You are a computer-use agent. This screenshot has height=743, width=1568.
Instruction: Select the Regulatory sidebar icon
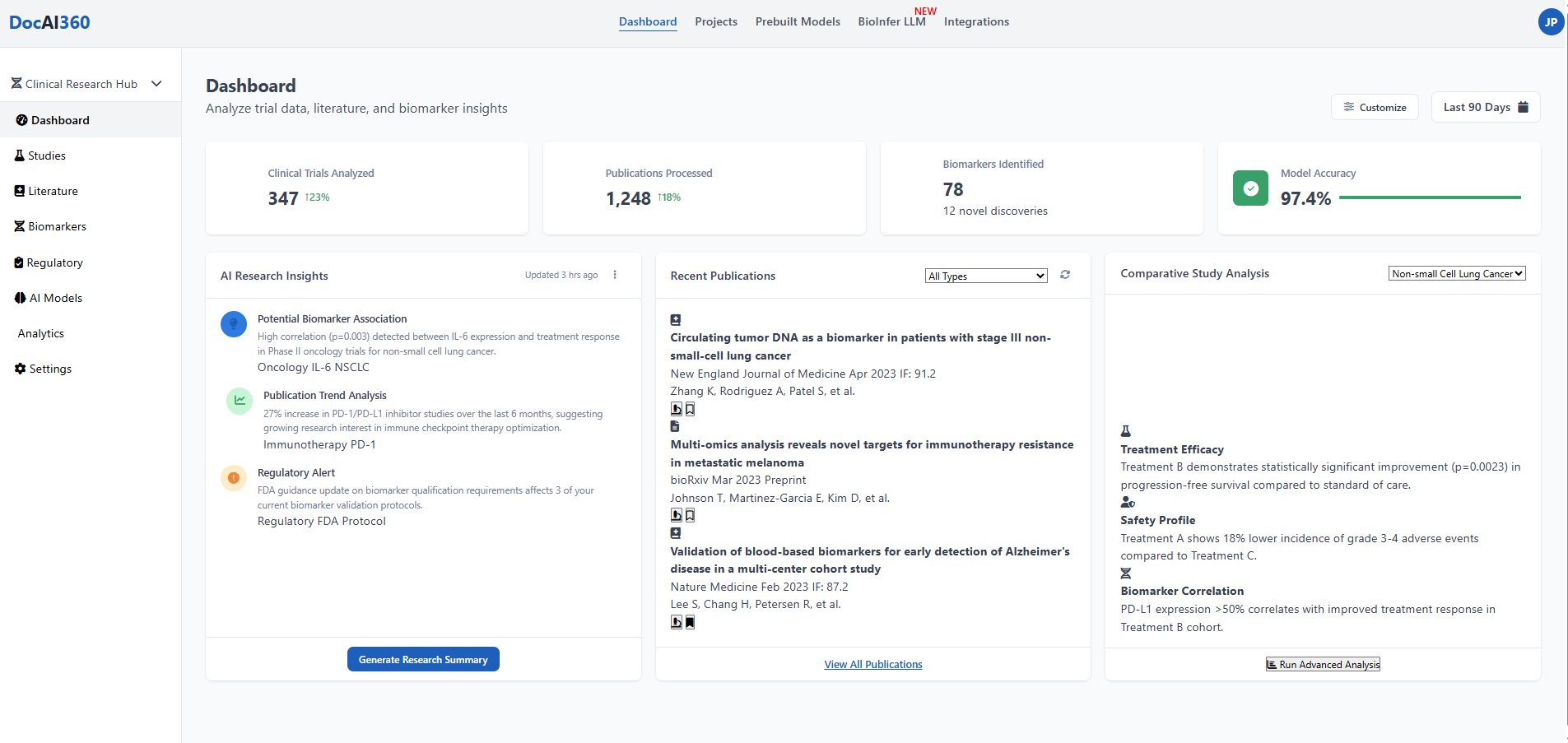click(x=18, y=262)
